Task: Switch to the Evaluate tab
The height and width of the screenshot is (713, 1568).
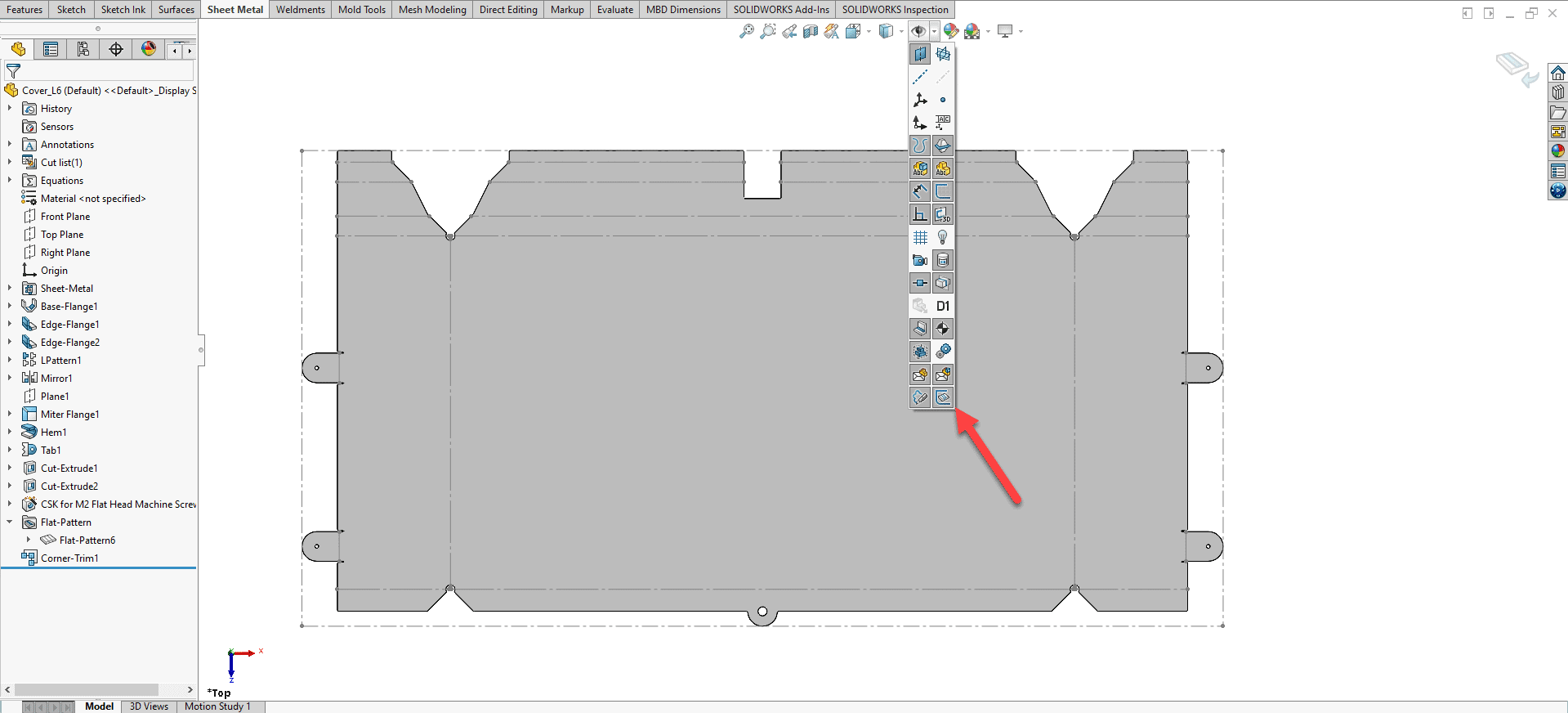Action: (x=614, y=9)
